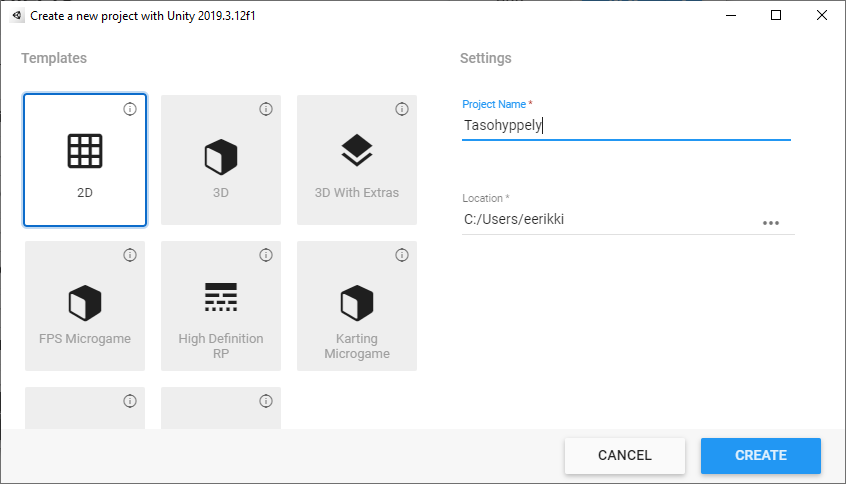Open info for the bottom-row second template
846x484 pixels.
(x=266, y=401)
